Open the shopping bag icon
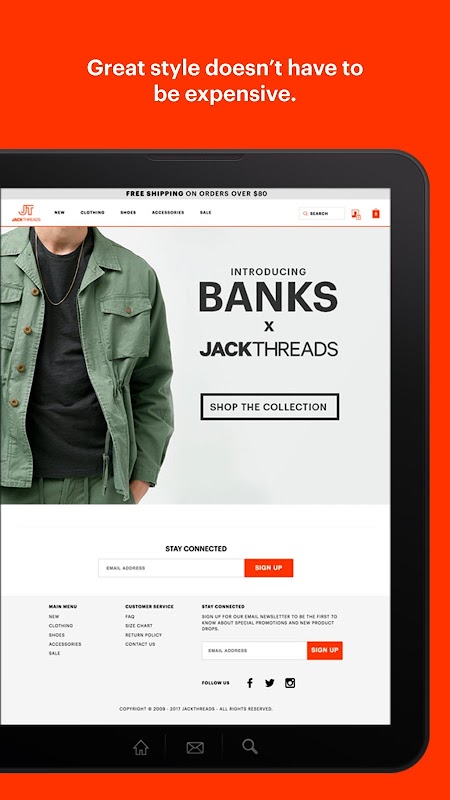Image resolution: width=450 pixels, height=800 pixels. pyautogui.click(x=376, y=213)
